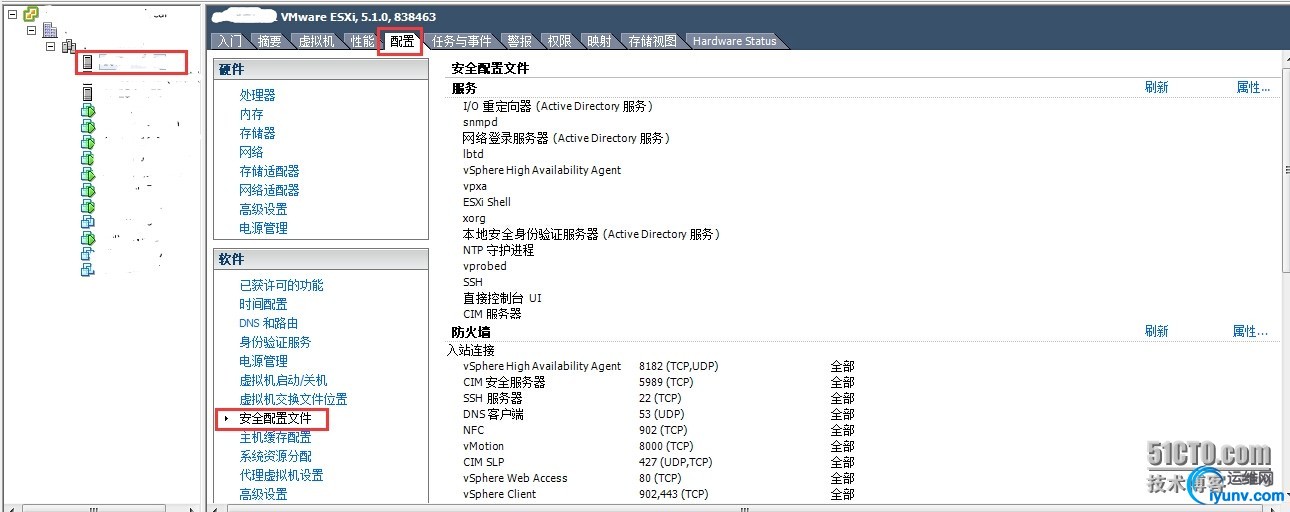Open 虚拟机交换文件位置 link
The height and width of the screenshot is (512, 1290).
point(293,399)
